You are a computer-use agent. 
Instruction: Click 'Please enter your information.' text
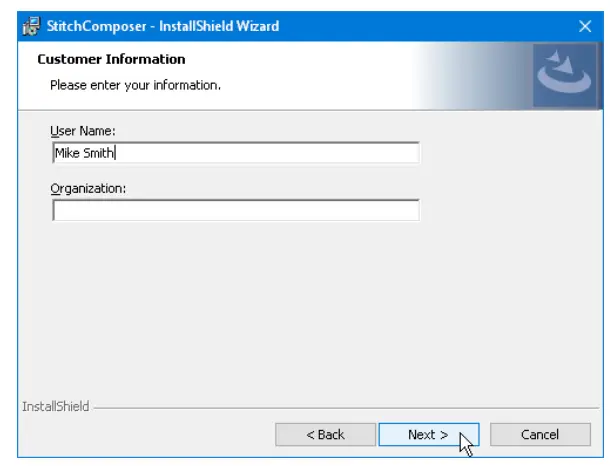pos(135,85)
